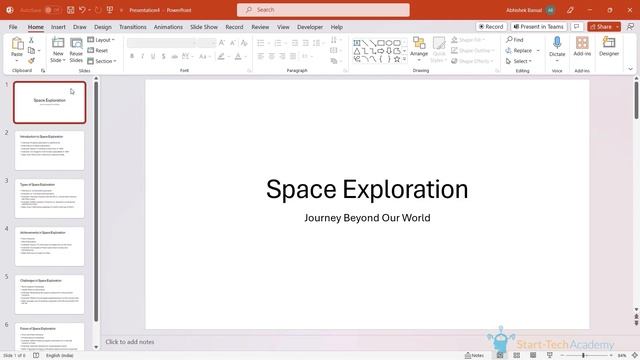Screen dimensions: 640x360
Task: Collapse the ribbon using chevron
Action: click(x=631, y=69)
